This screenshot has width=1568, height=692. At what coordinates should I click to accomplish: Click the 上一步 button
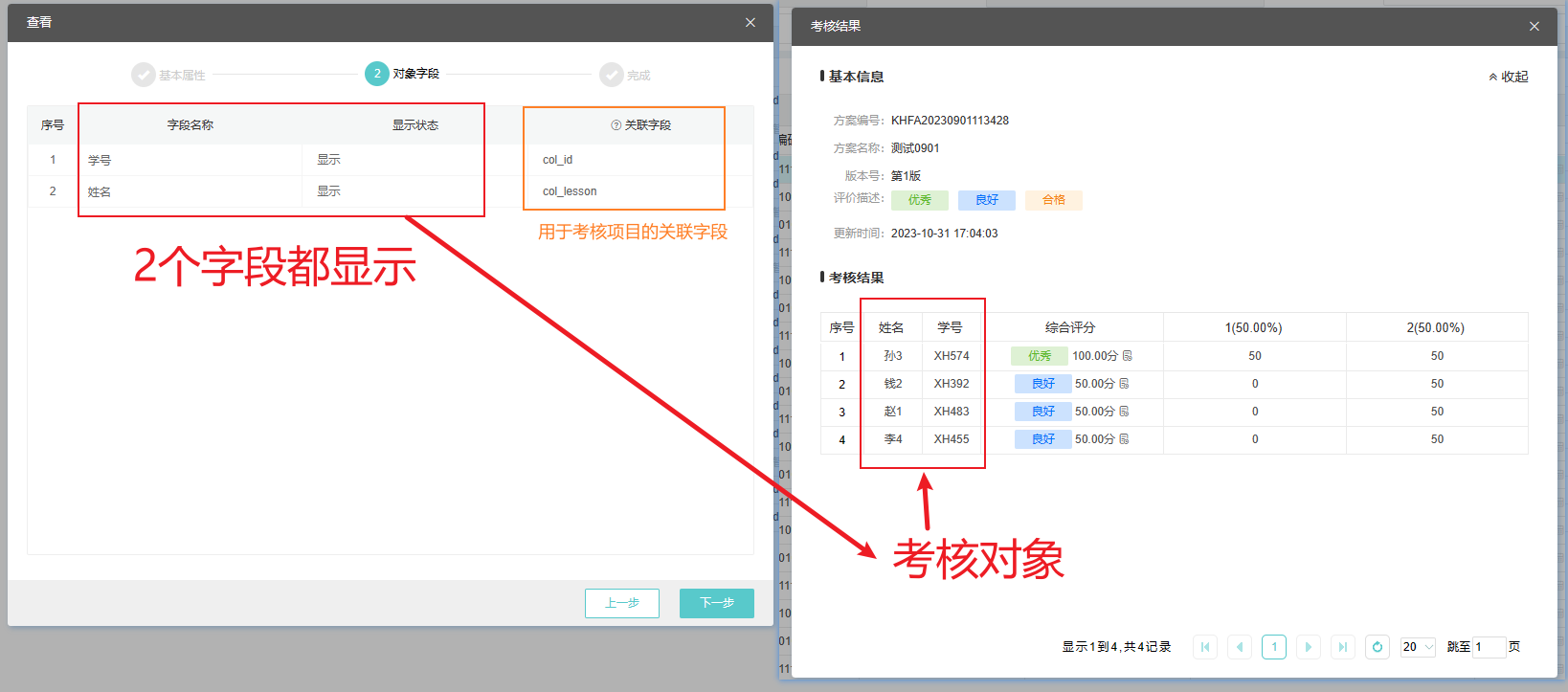point(622,603)
